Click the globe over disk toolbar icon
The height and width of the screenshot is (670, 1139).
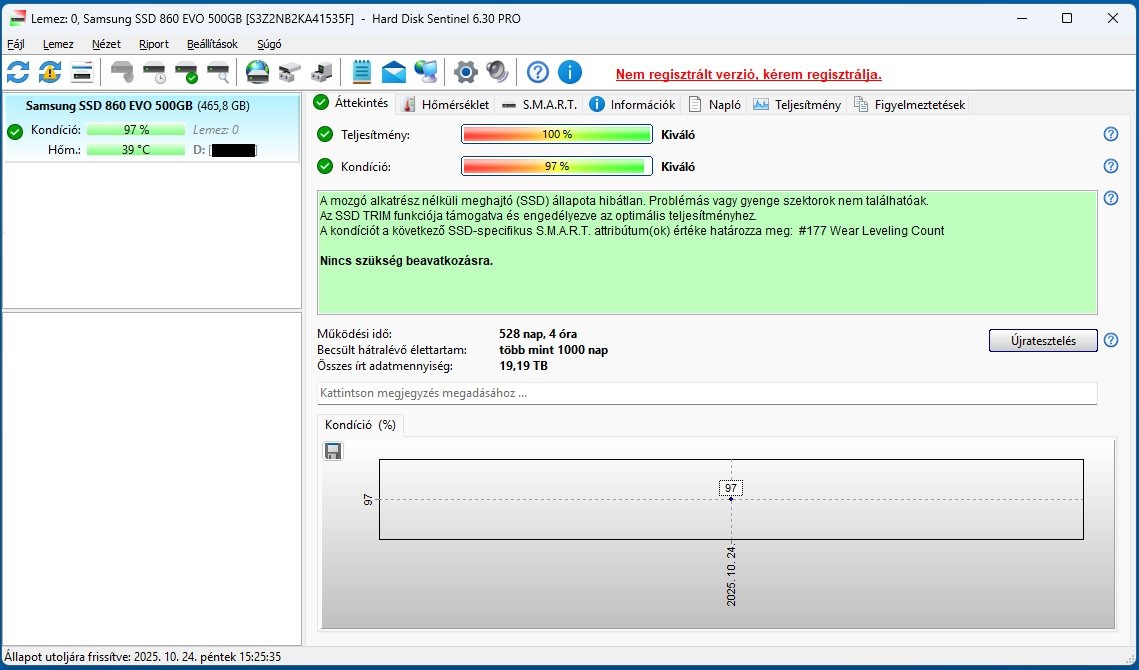(x=257, y=72)
